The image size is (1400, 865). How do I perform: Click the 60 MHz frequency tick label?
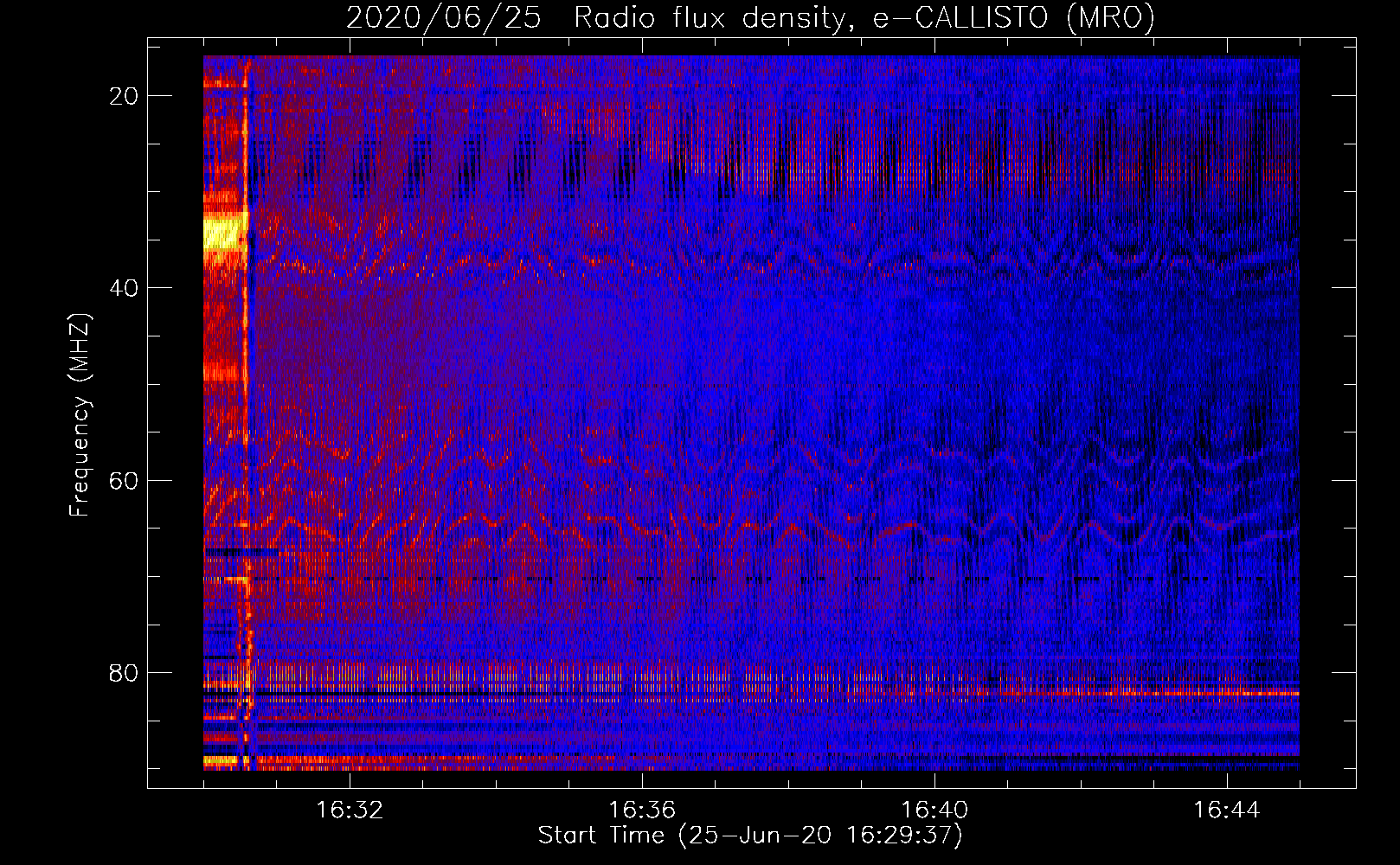tap(124, 480)
